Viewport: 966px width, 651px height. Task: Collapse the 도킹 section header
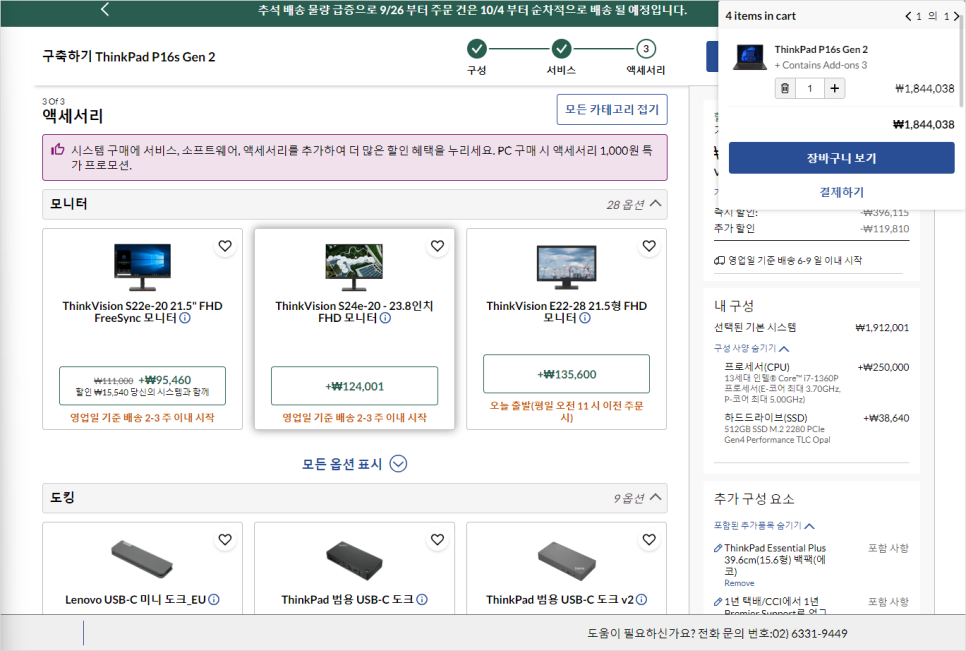(355, 498)
